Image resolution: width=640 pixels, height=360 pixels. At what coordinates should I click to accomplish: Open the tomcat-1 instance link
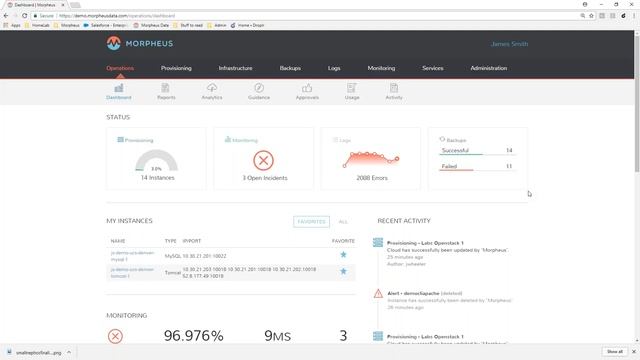tap(132, 273)
